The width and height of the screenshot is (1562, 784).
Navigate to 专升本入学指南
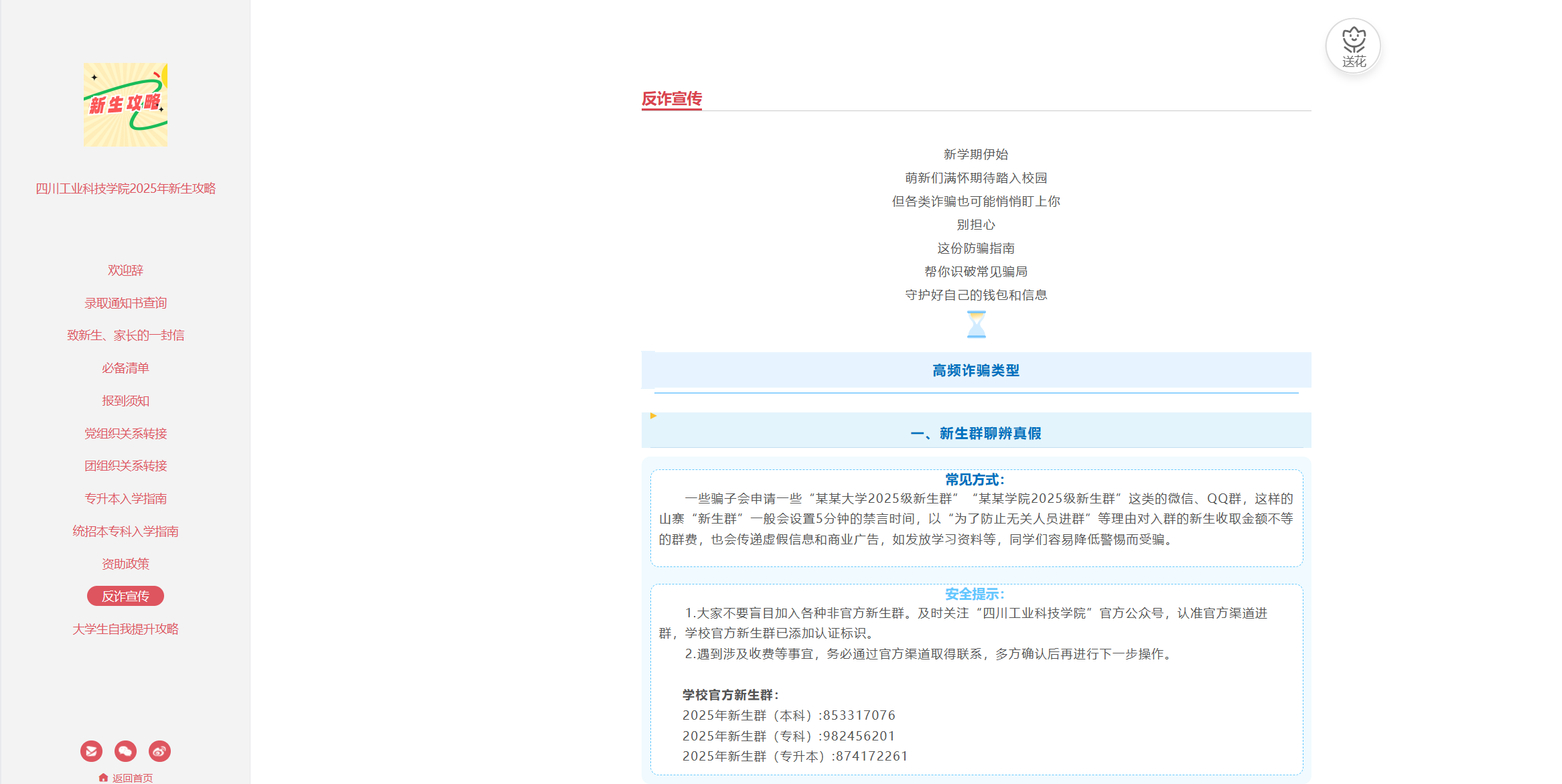(125, 499)
